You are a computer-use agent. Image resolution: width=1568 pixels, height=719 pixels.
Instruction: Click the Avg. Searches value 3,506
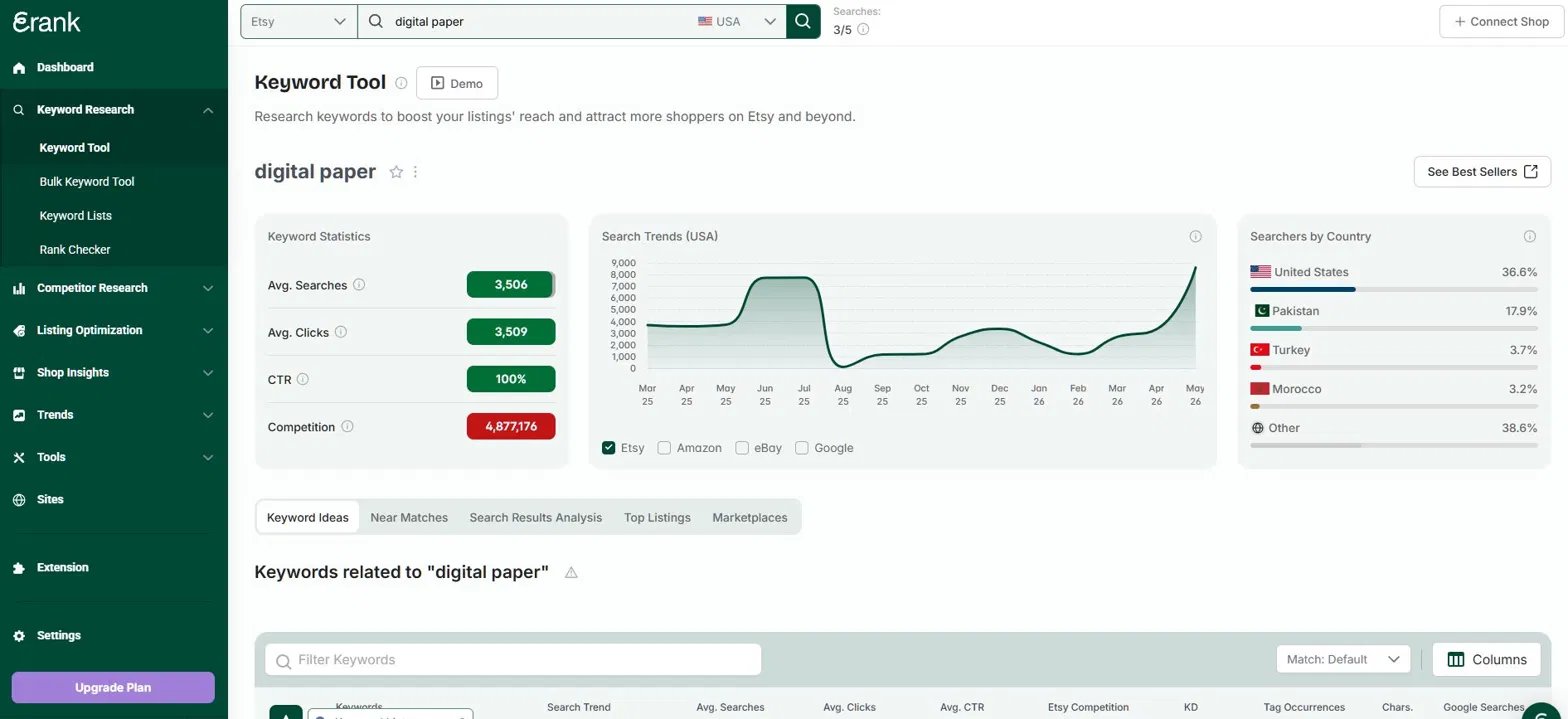[x=510, y=285]
